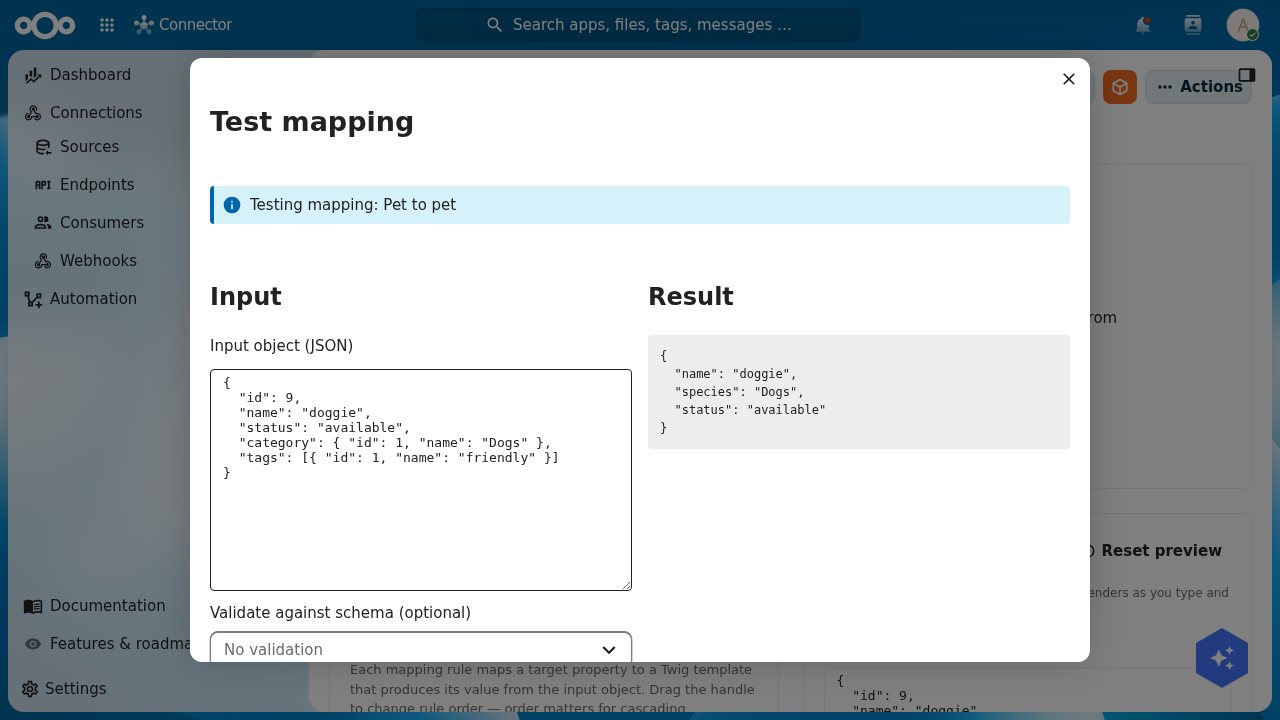Click the 'Test mapping' heading
Viewport: 1280px width, 720px height.
tap(312, 122)
